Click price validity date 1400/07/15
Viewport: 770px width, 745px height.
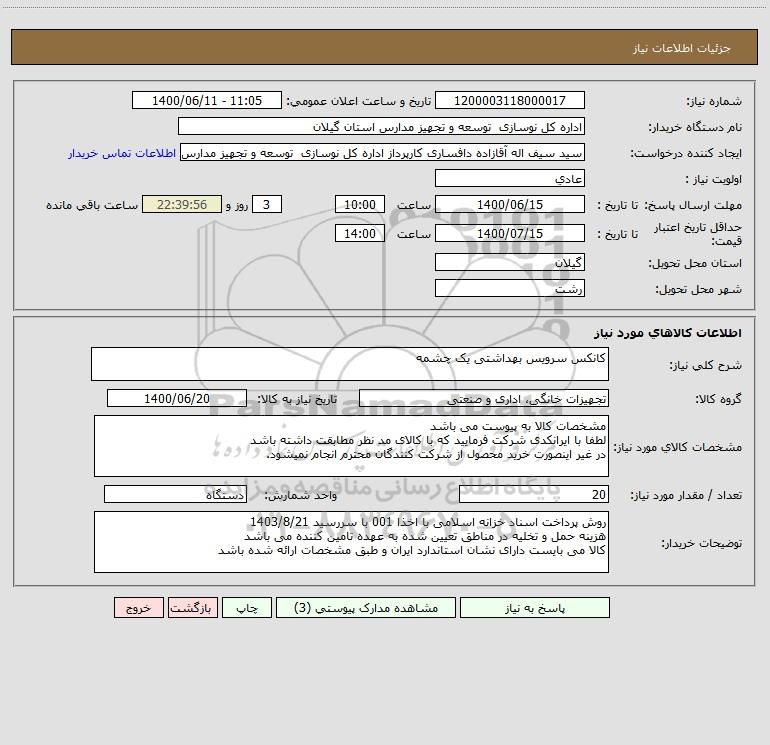pos(510,233)
